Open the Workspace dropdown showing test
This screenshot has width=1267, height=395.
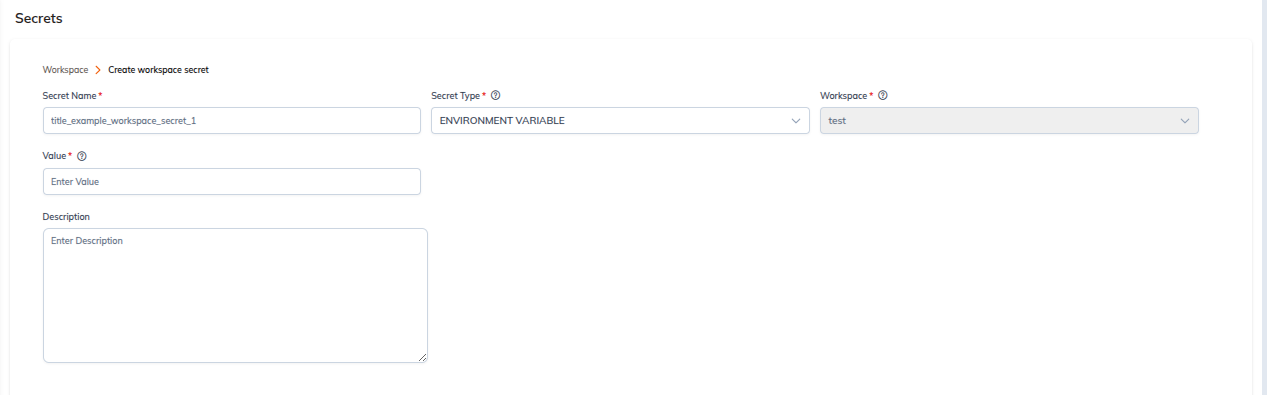[1009, 121]
